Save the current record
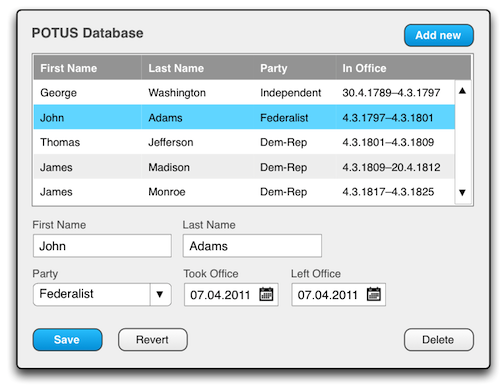Viewport: 504px width, 389px height. (67, 340)
